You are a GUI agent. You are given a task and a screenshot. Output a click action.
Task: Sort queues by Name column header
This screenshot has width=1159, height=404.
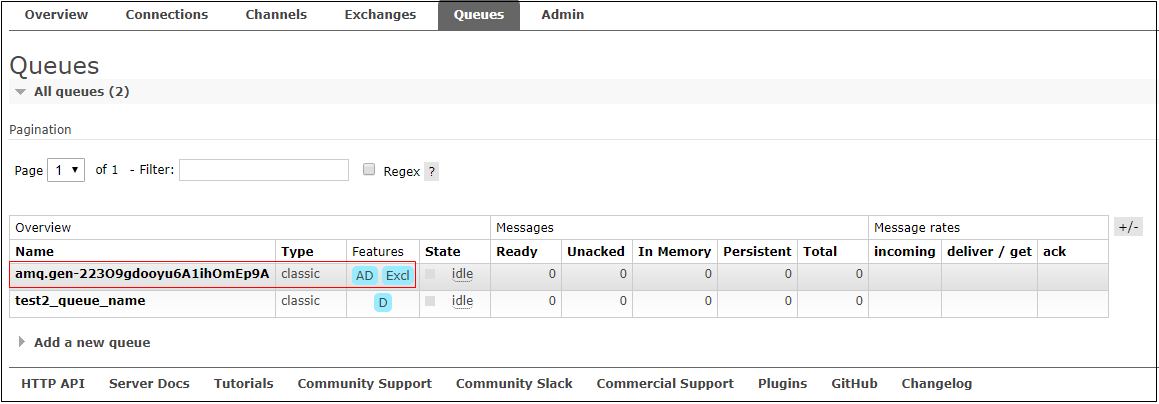(x=35, y=252)
